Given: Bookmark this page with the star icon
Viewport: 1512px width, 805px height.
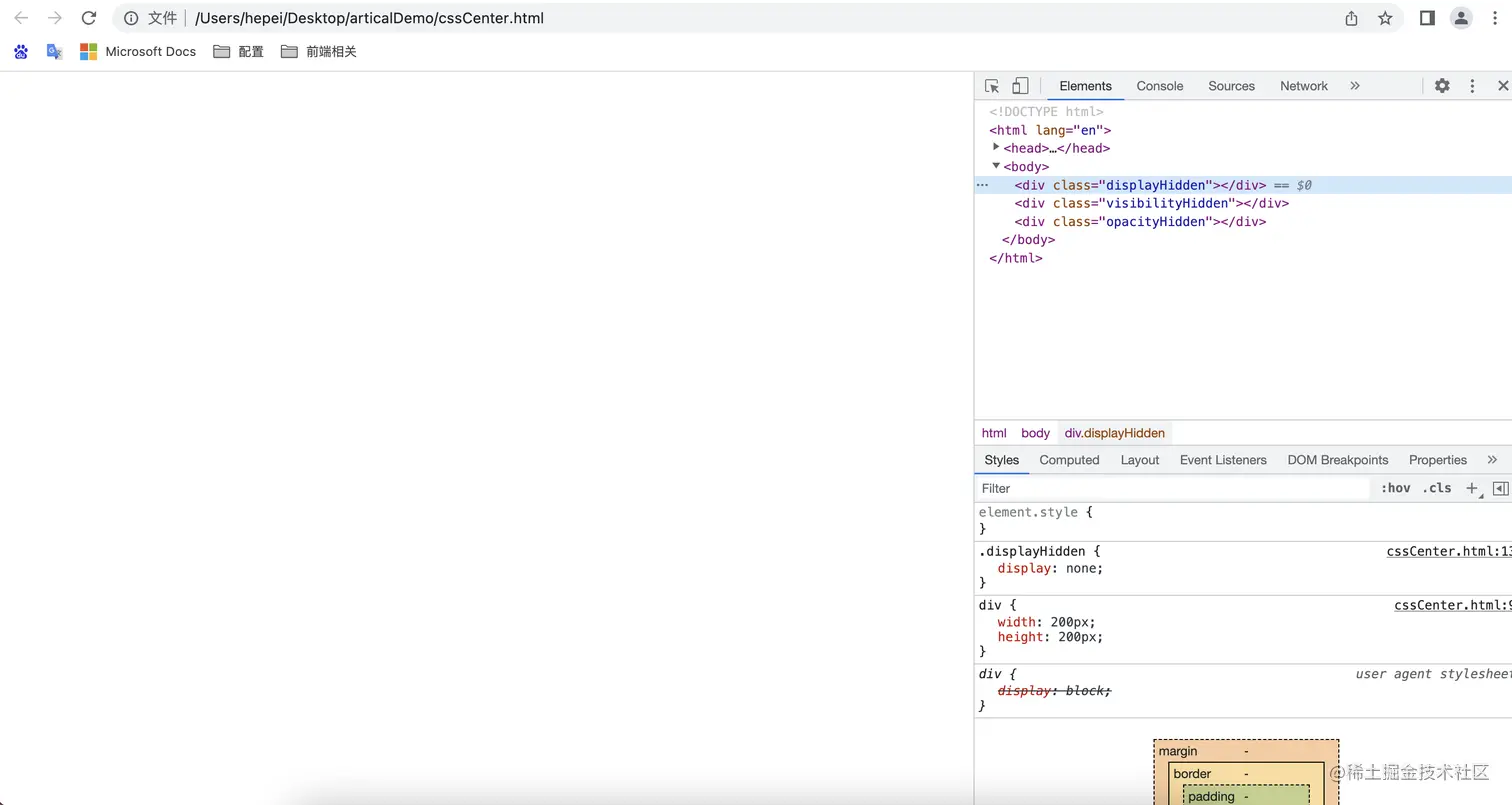Looking at the screenshot, I should (1385, 18).
